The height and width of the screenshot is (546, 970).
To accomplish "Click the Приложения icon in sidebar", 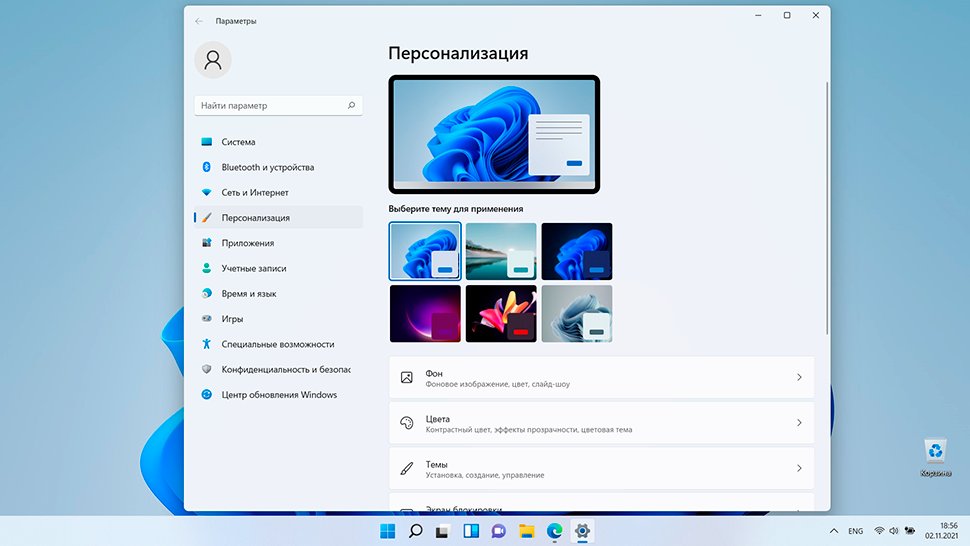I will coord(207,243).
